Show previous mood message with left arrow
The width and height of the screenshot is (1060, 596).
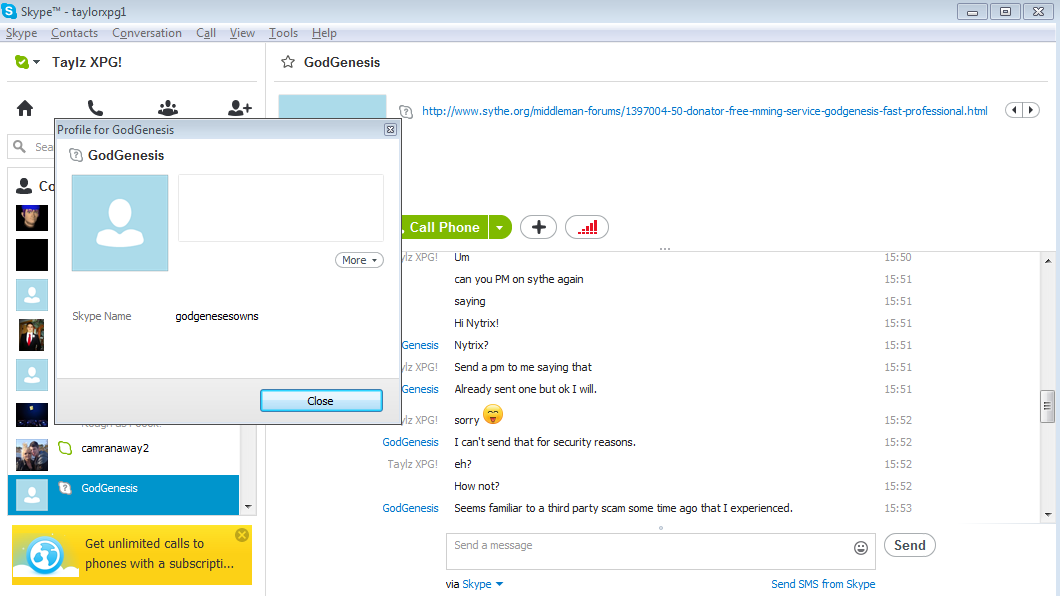(x=1014, y=110)
